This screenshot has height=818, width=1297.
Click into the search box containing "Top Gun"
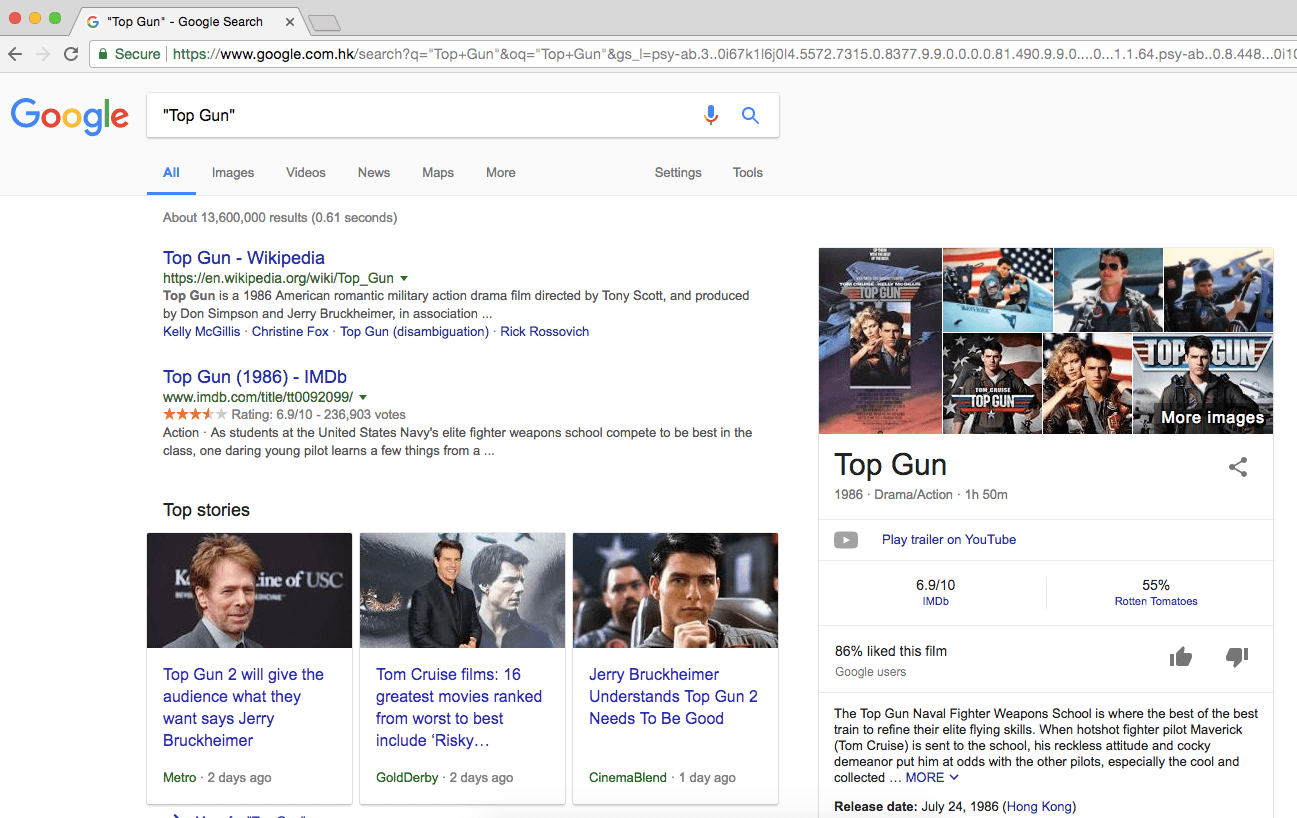click(x=425, y=115)
